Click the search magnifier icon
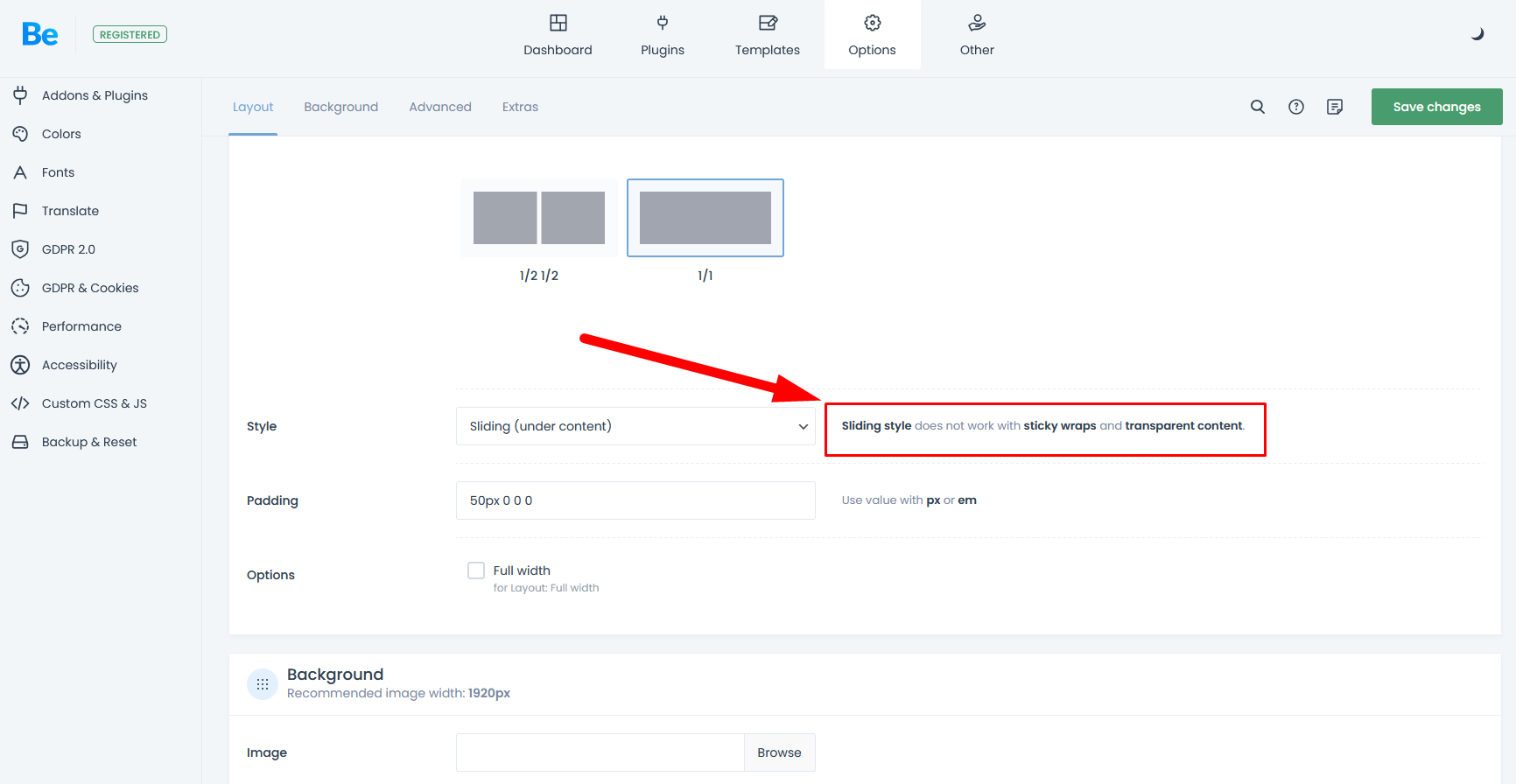This screenshot has width=1516, height=784. tap(1257, 107)
